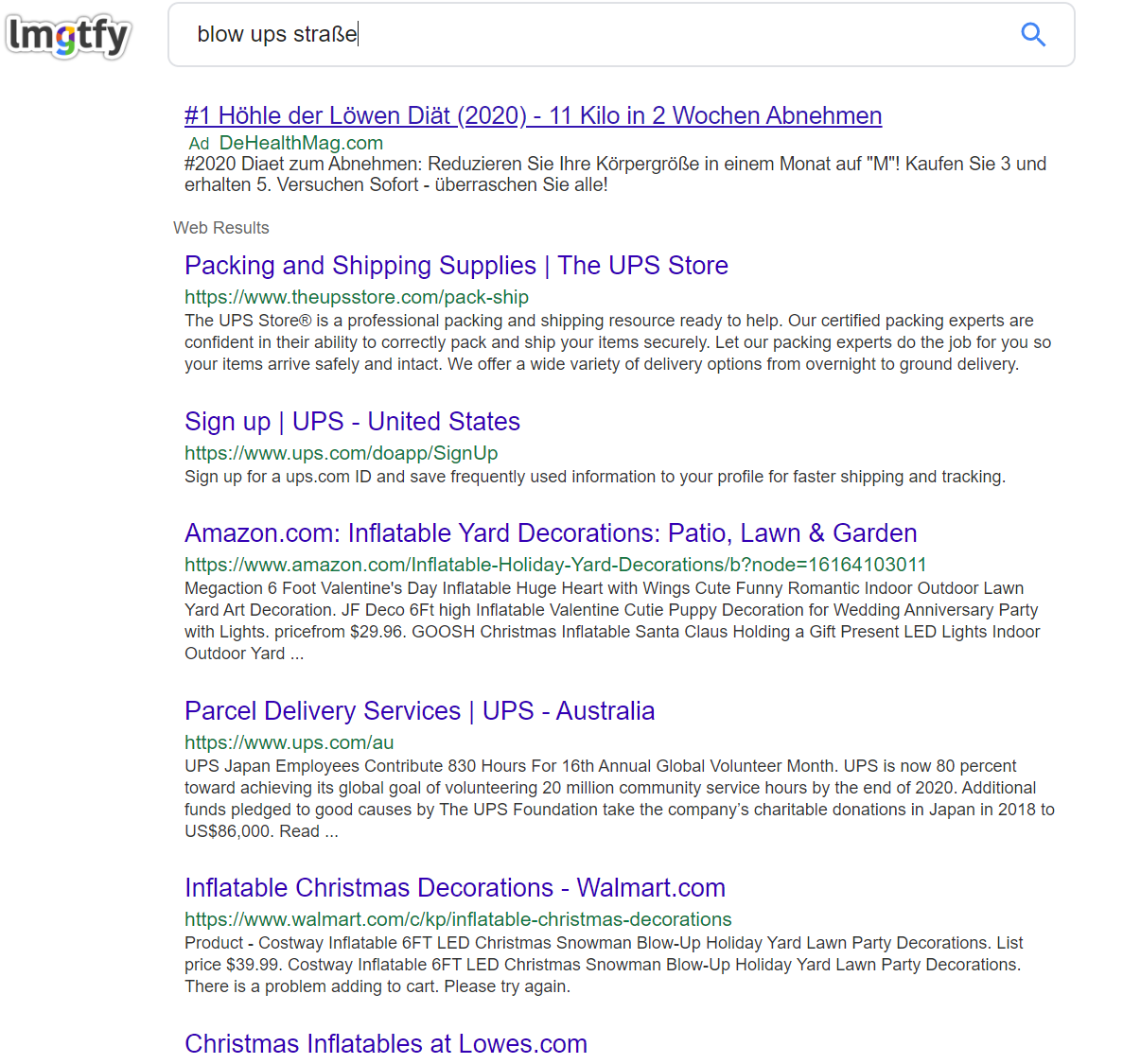Click the theupsstore.com/pack-ship URL
This screenshot has width=1123, height=1064.
pos(357,297)
